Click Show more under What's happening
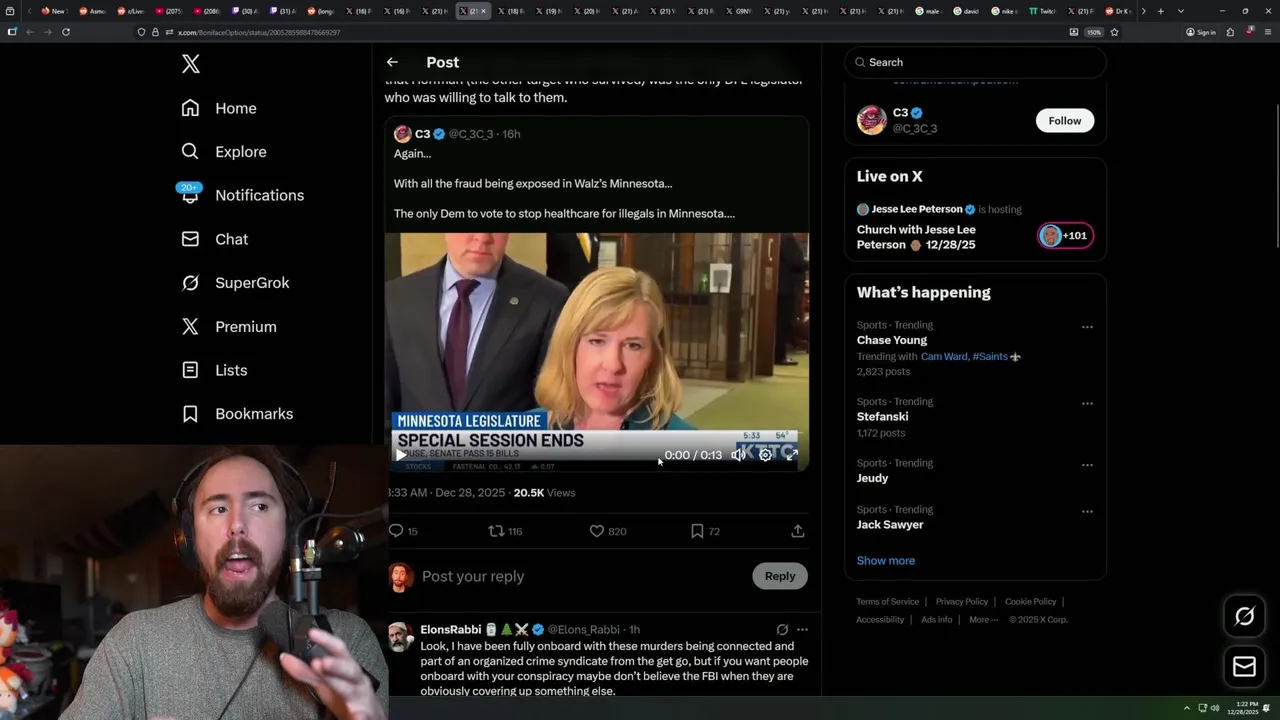Screen dimensions: 1280x720 (x=886, y=561)
